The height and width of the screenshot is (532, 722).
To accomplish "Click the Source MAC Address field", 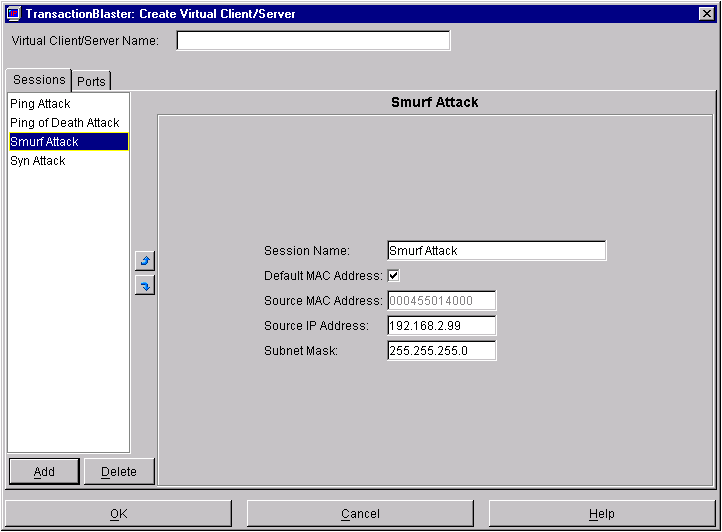I will tap(442, 301).
